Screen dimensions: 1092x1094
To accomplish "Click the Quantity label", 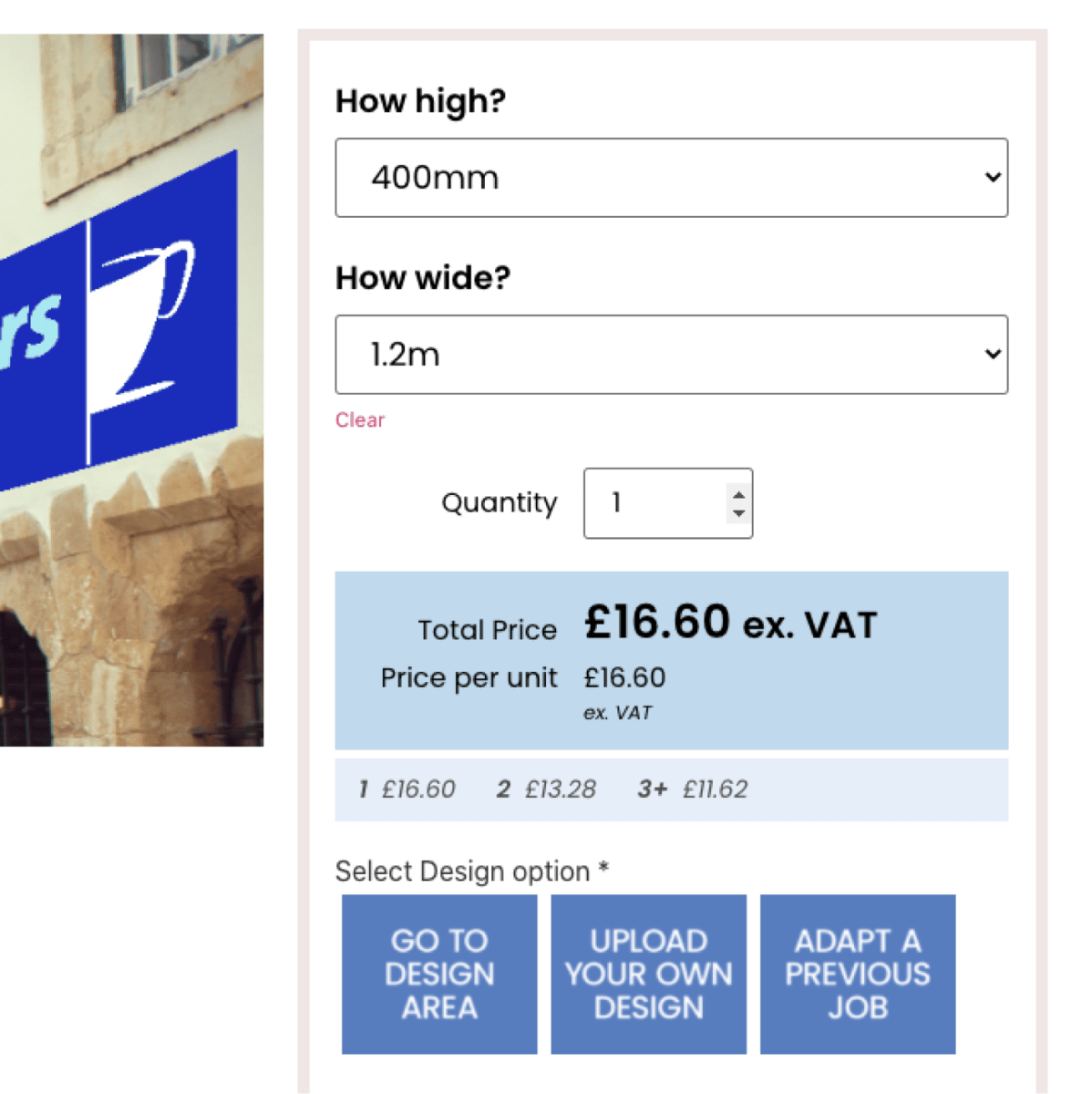I will [499, 503].
